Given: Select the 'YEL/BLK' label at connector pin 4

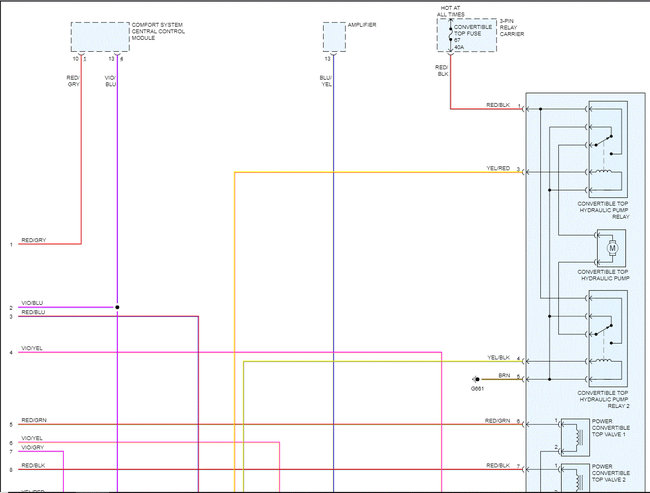Looking at the screenshot, I should coord(498,357).
